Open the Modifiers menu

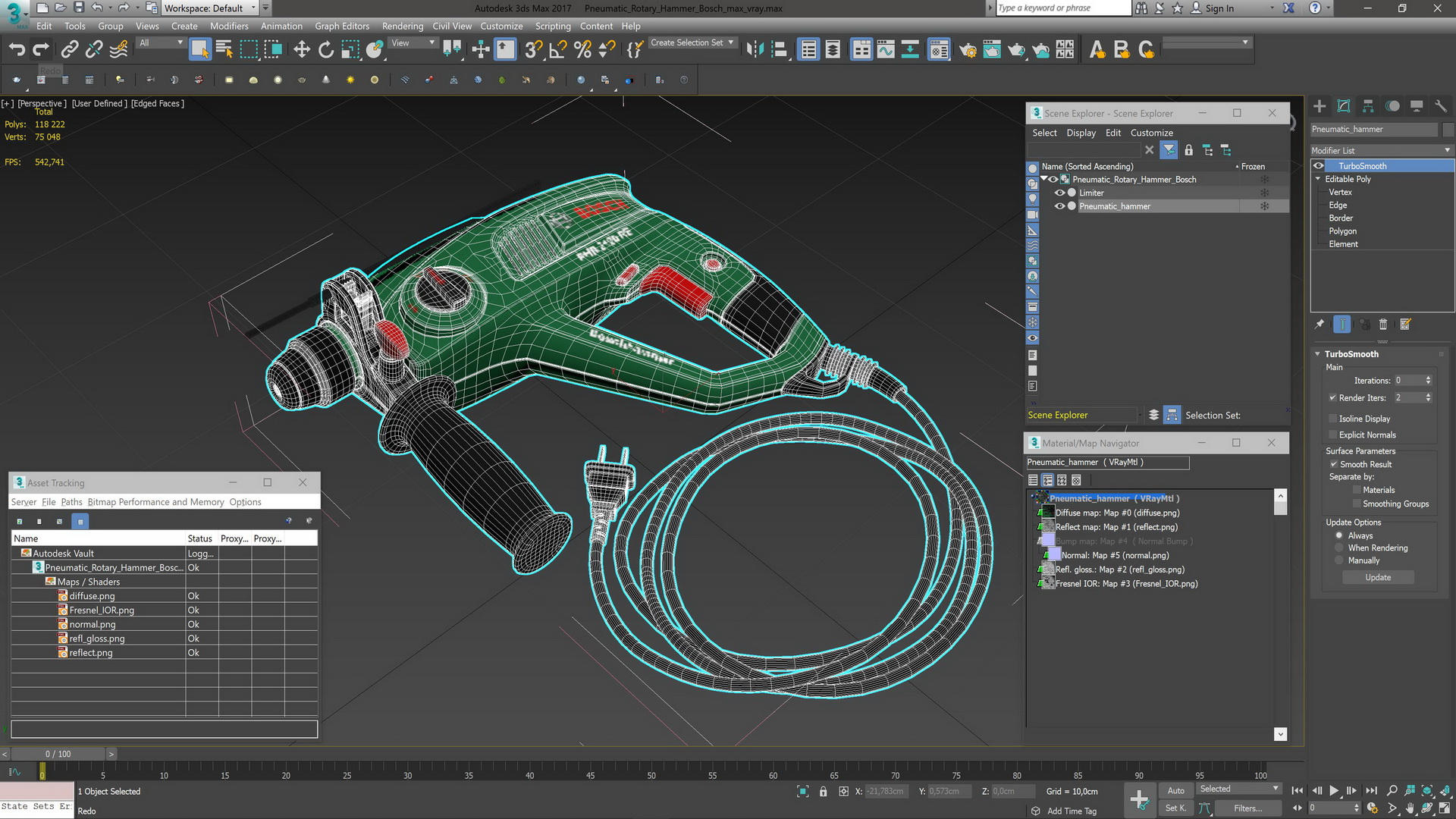(229, 26)
